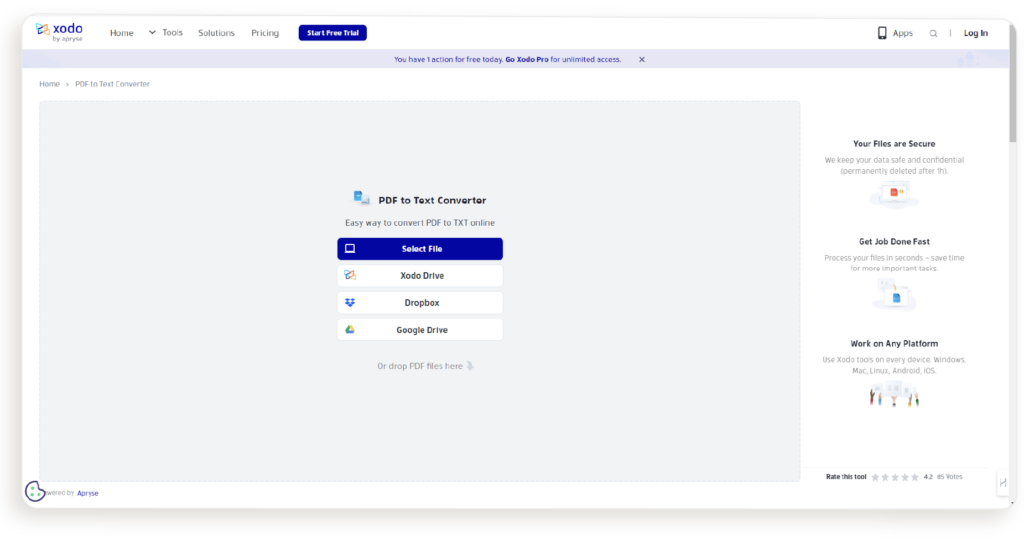The image size is (1024, 541).
Task: Open Apps link in header
Action: pyautogui.click(x=903, y=33)
